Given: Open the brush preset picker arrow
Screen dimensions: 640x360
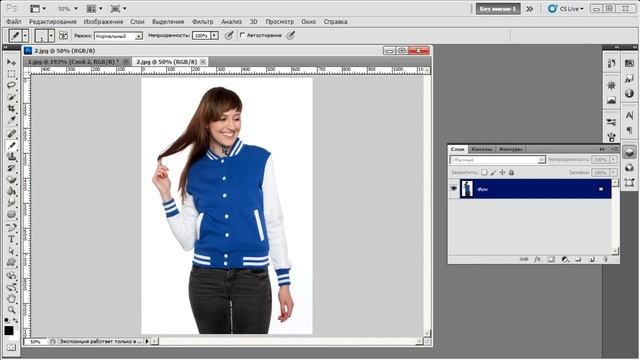Looking at the screenshot, I should click(x=51, y=36).
